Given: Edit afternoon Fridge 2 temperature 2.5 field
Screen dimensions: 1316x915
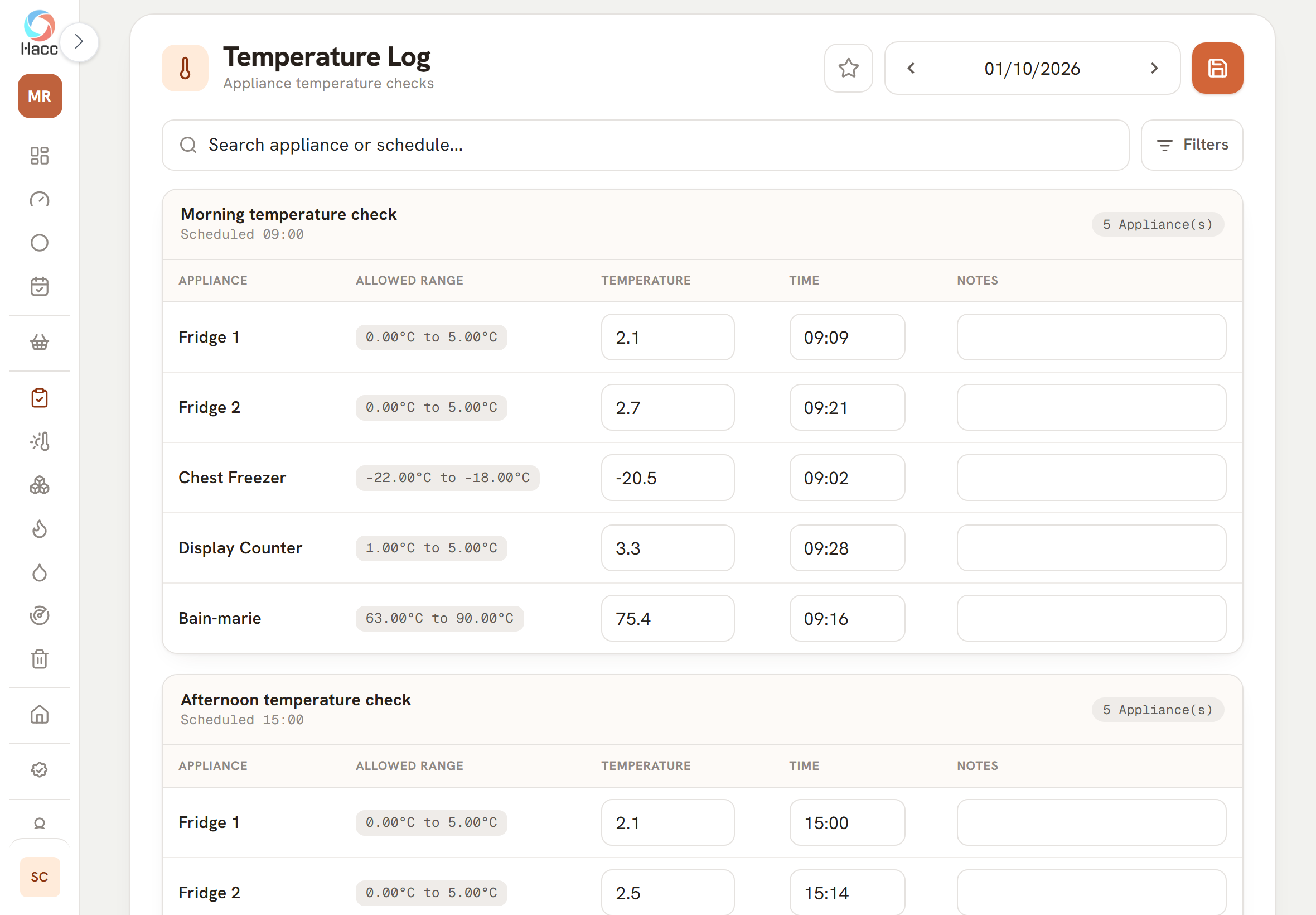Looking at the screenshot, I should point(667,893).
